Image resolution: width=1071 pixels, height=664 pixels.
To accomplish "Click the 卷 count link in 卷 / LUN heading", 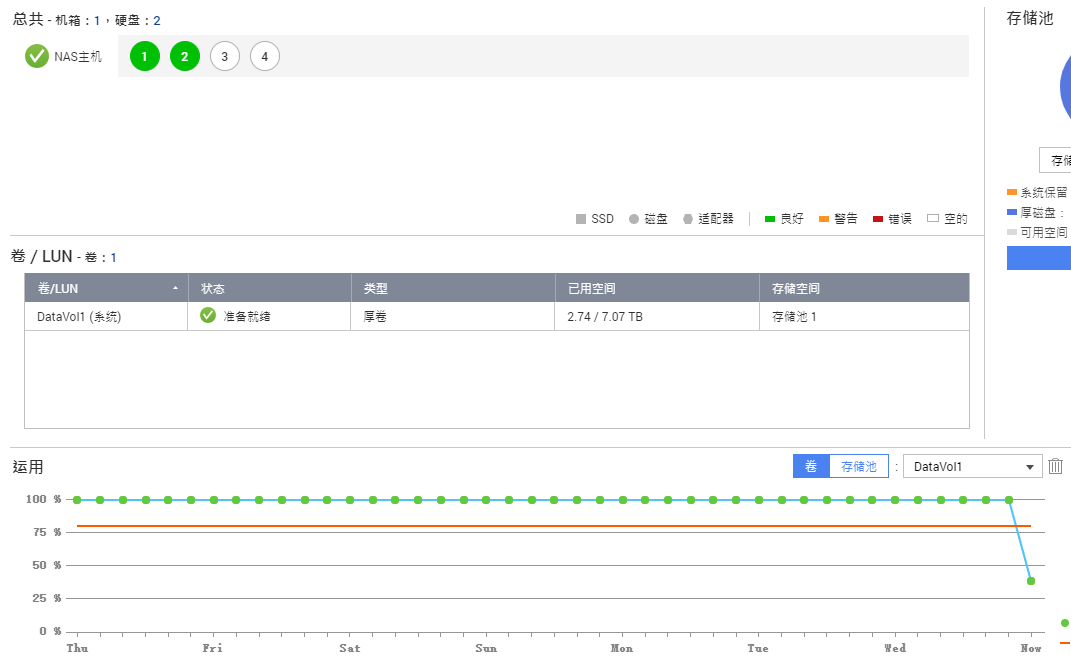I will coord(113,258).
